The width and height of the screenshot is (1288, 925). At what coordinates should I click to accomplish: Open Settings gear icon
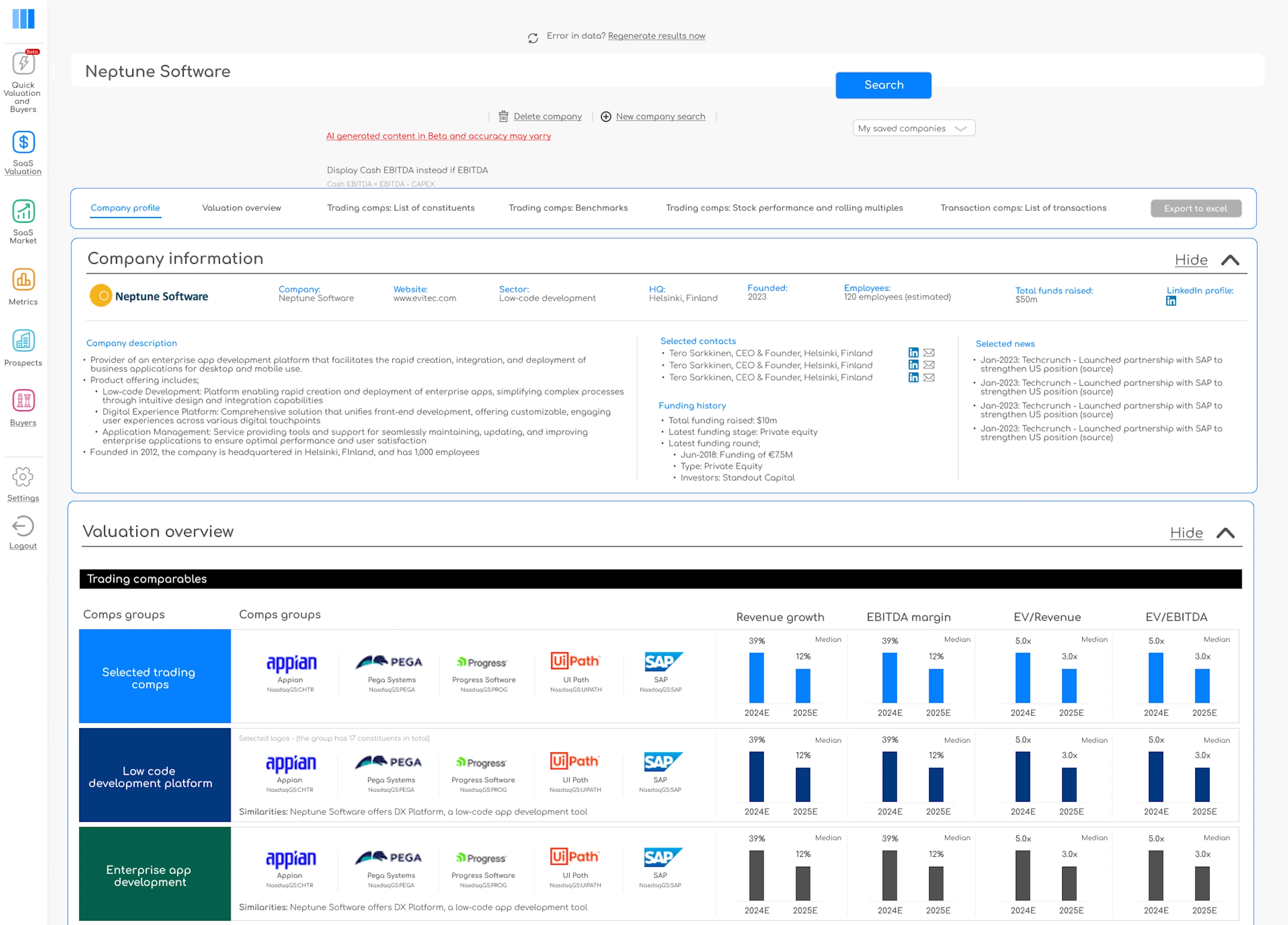pyautogui.click(x=23, y=477)
